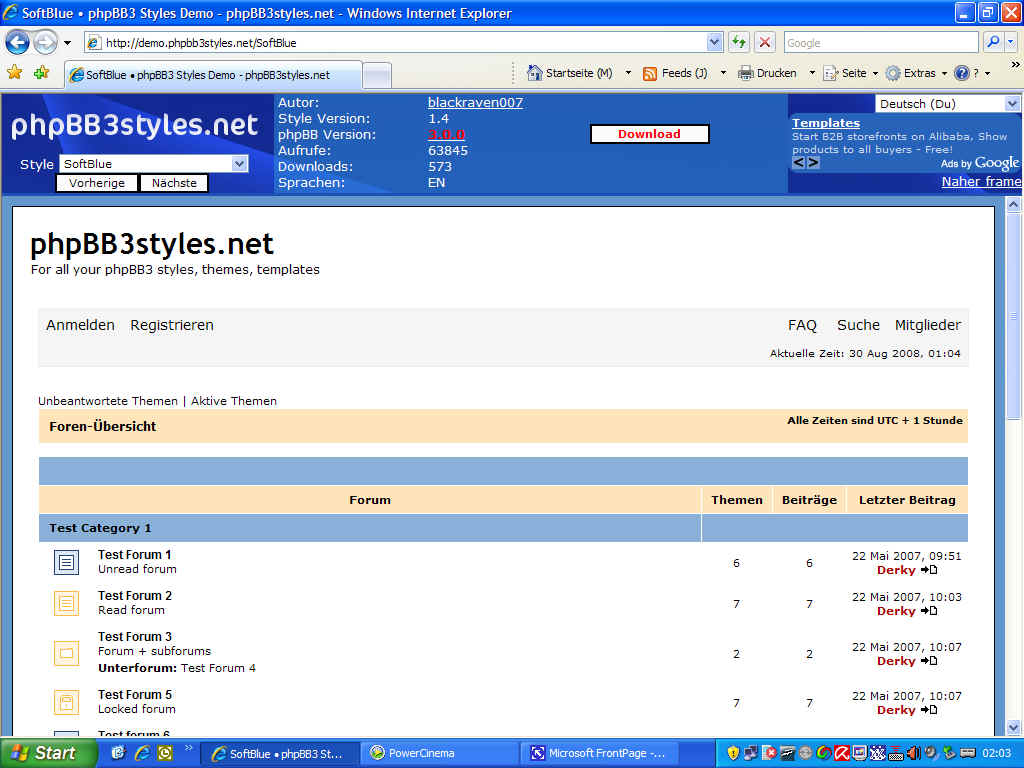Click the Test Forum 5 locked icon

(66, 702)
